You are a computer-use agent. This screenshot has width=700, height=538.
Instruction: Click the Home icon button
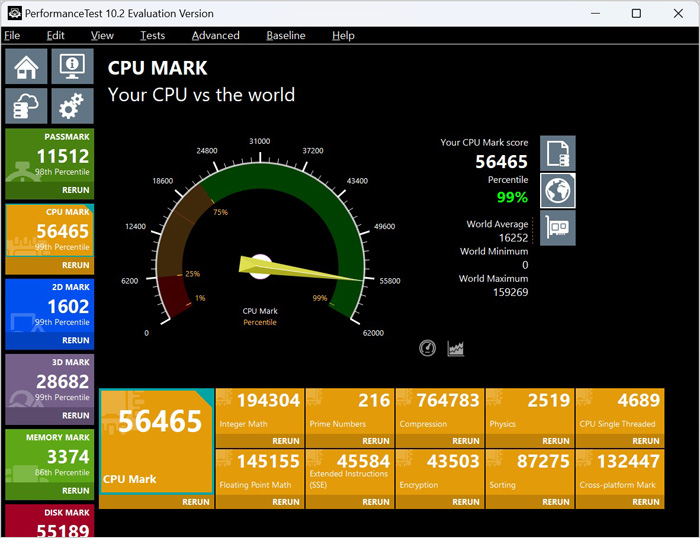tap(27, 67)
